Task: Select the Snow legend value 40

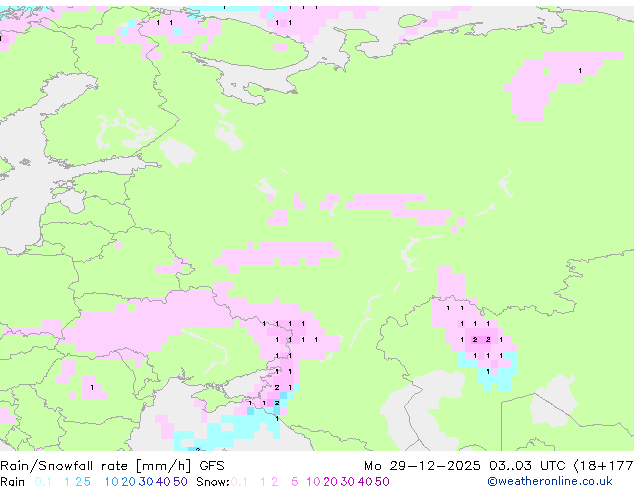Action: 365,482
